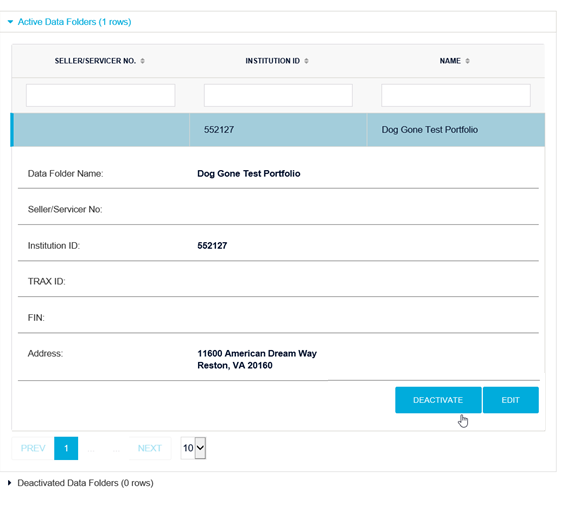Click the Institution ID column header text
This screenshot has height=505, width=580.
pos(273,61)
